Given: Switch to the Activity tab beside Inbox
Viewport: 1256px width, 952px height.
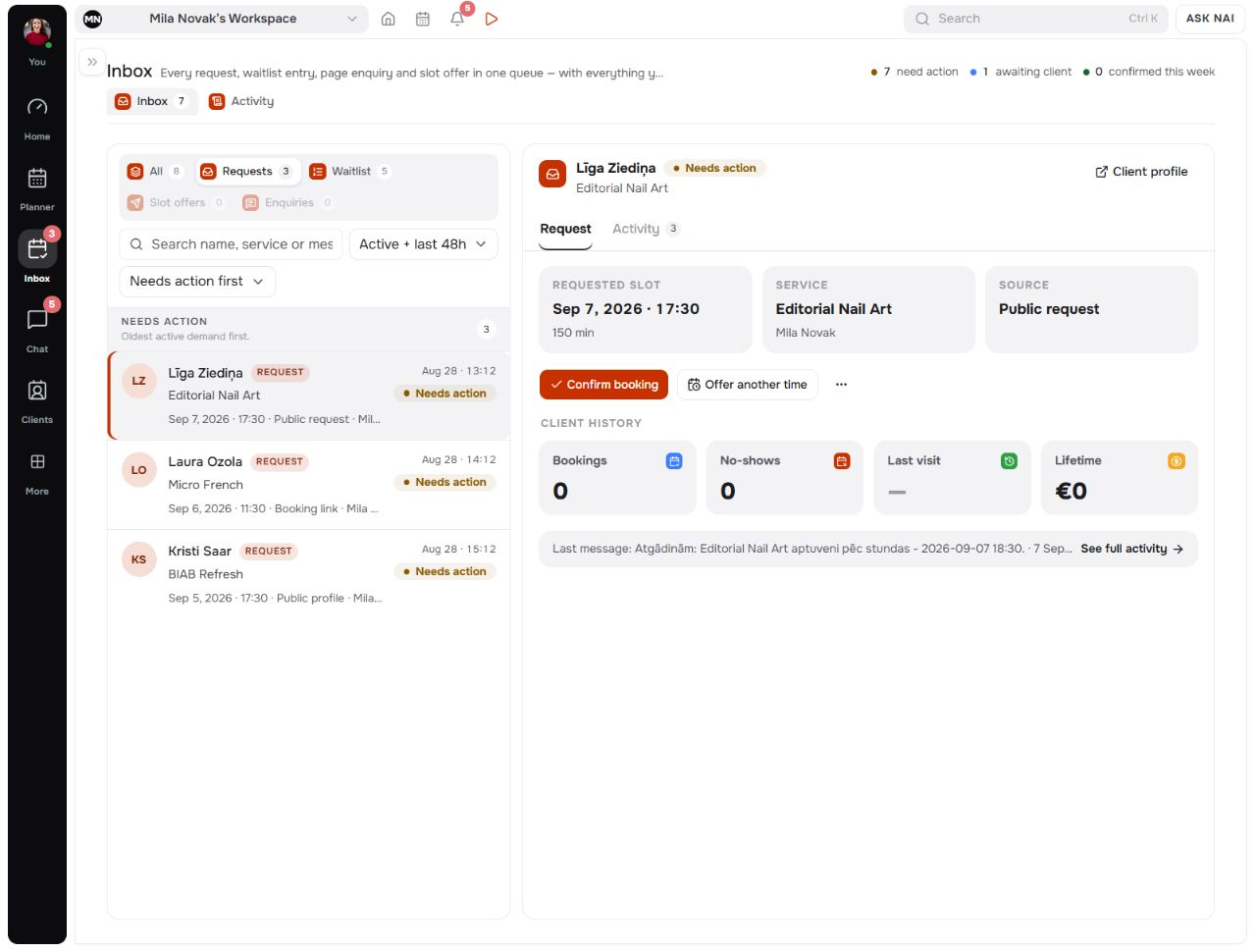Looking at the screenshot, I should point(241,101).
